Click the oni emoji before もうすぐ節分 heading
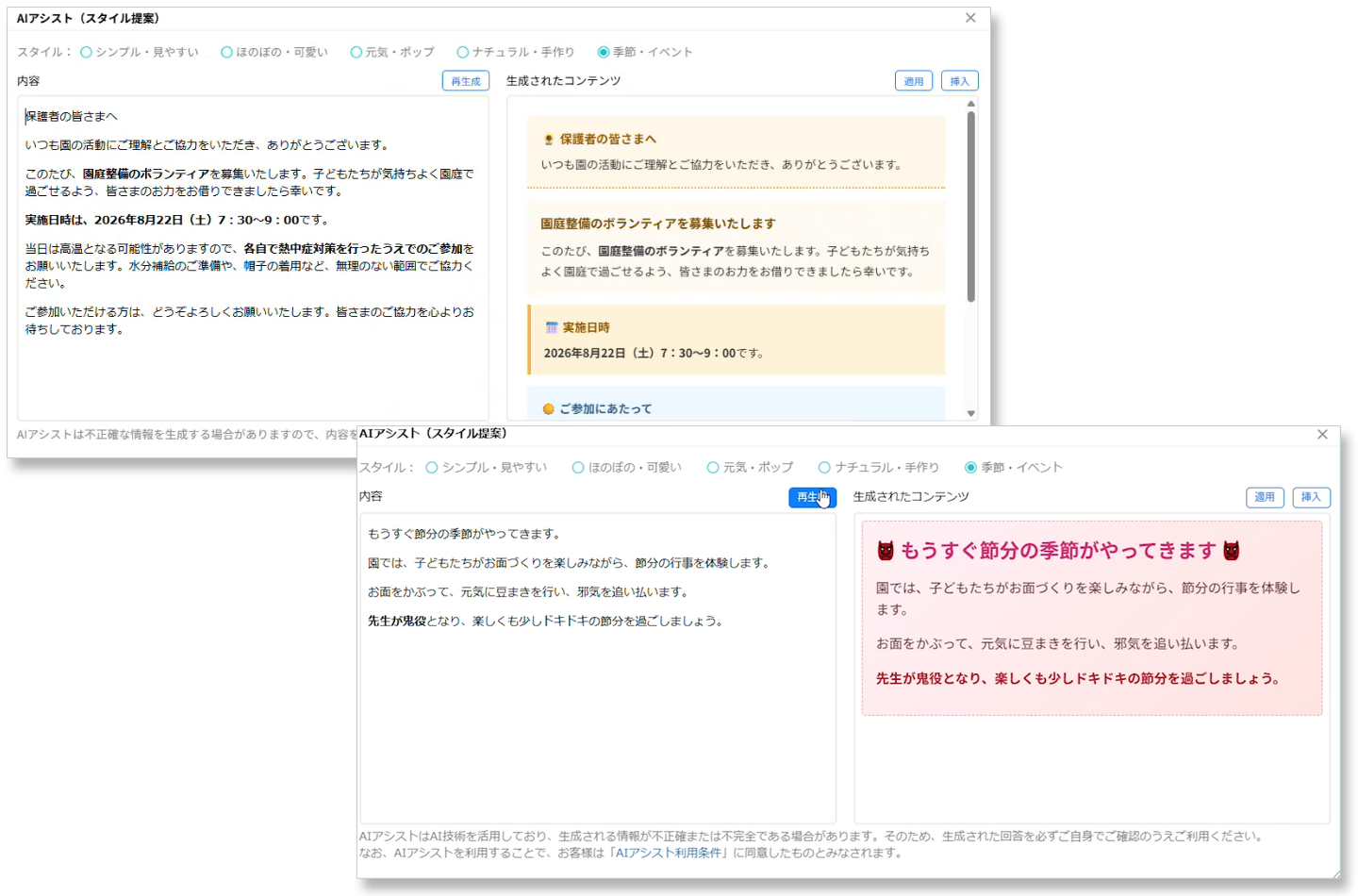 click(886, 551)
